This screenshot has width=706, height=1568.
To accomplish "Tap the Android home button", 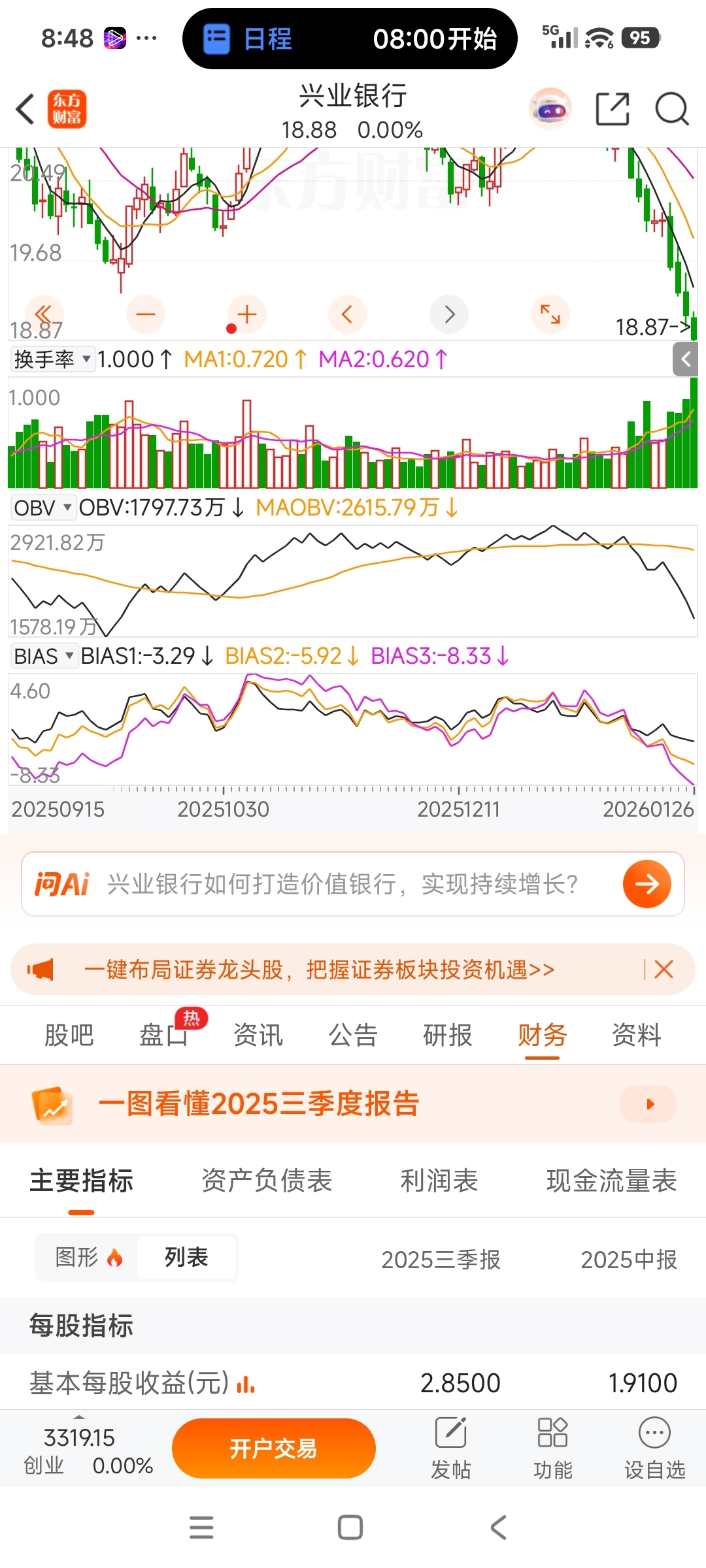I will (x=350, y=1527).
